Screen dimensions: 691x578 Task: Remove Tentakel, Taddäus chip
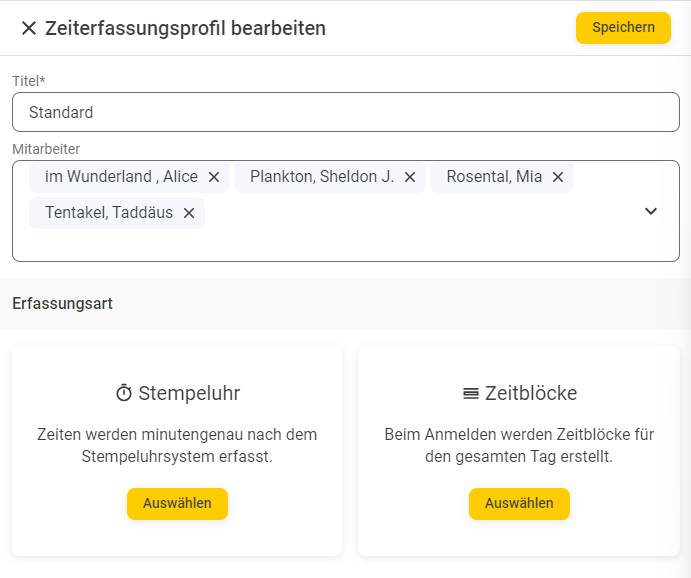[189, 213]
